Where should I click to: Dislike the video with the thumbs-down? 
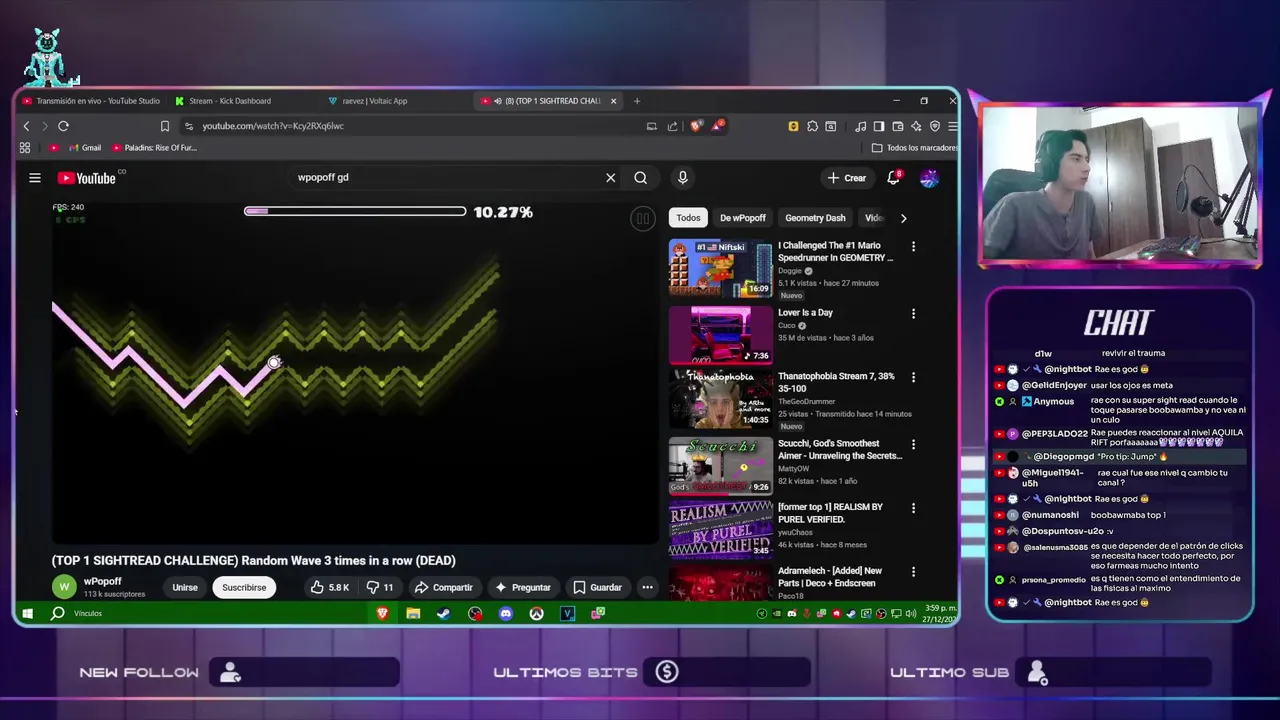(x=380, y=587)
